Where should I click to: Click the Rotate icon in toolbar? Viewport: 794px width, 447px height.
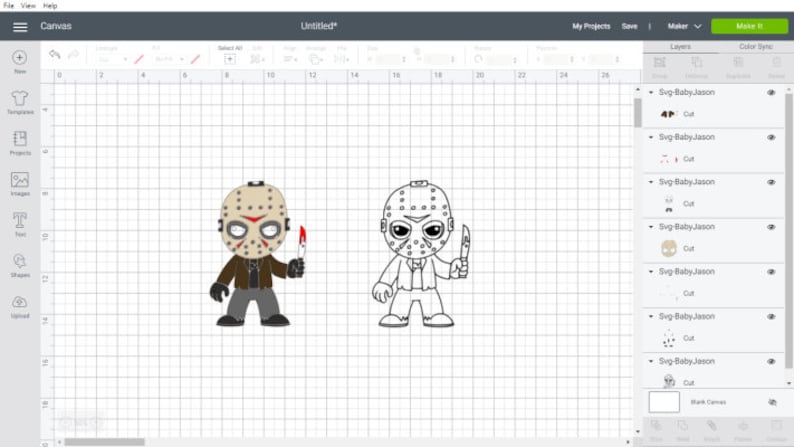(x=478, y=59)
